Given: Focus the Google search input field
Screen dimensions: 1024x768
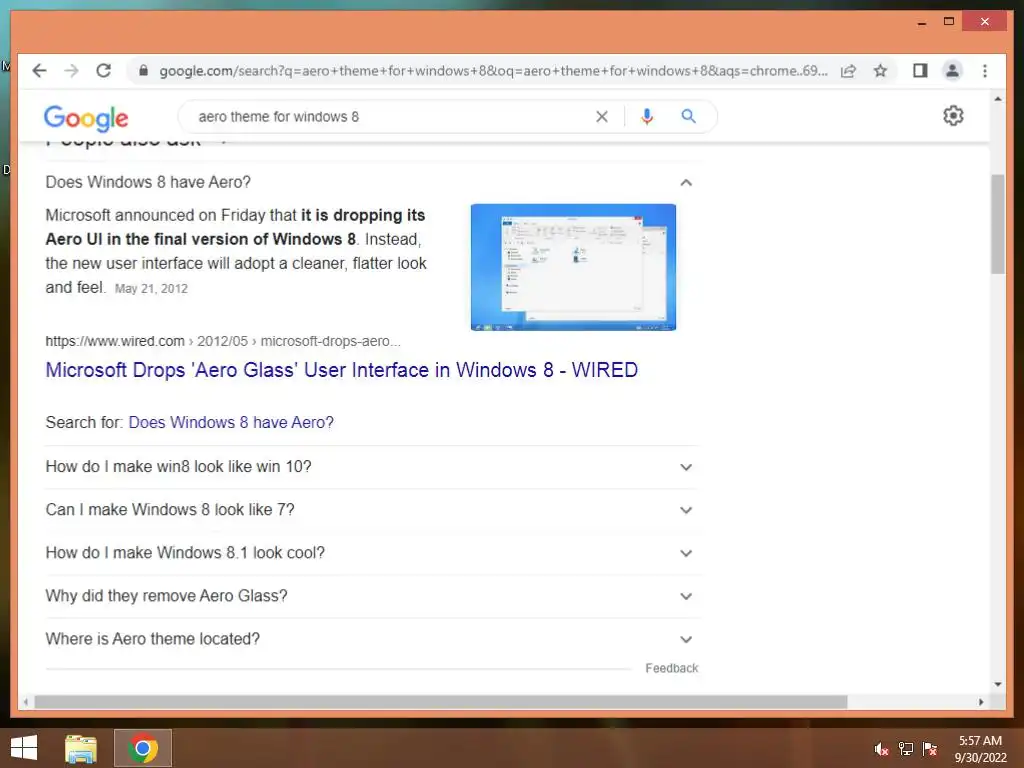Looking at the screenshot, I should (x=392, y=117).
